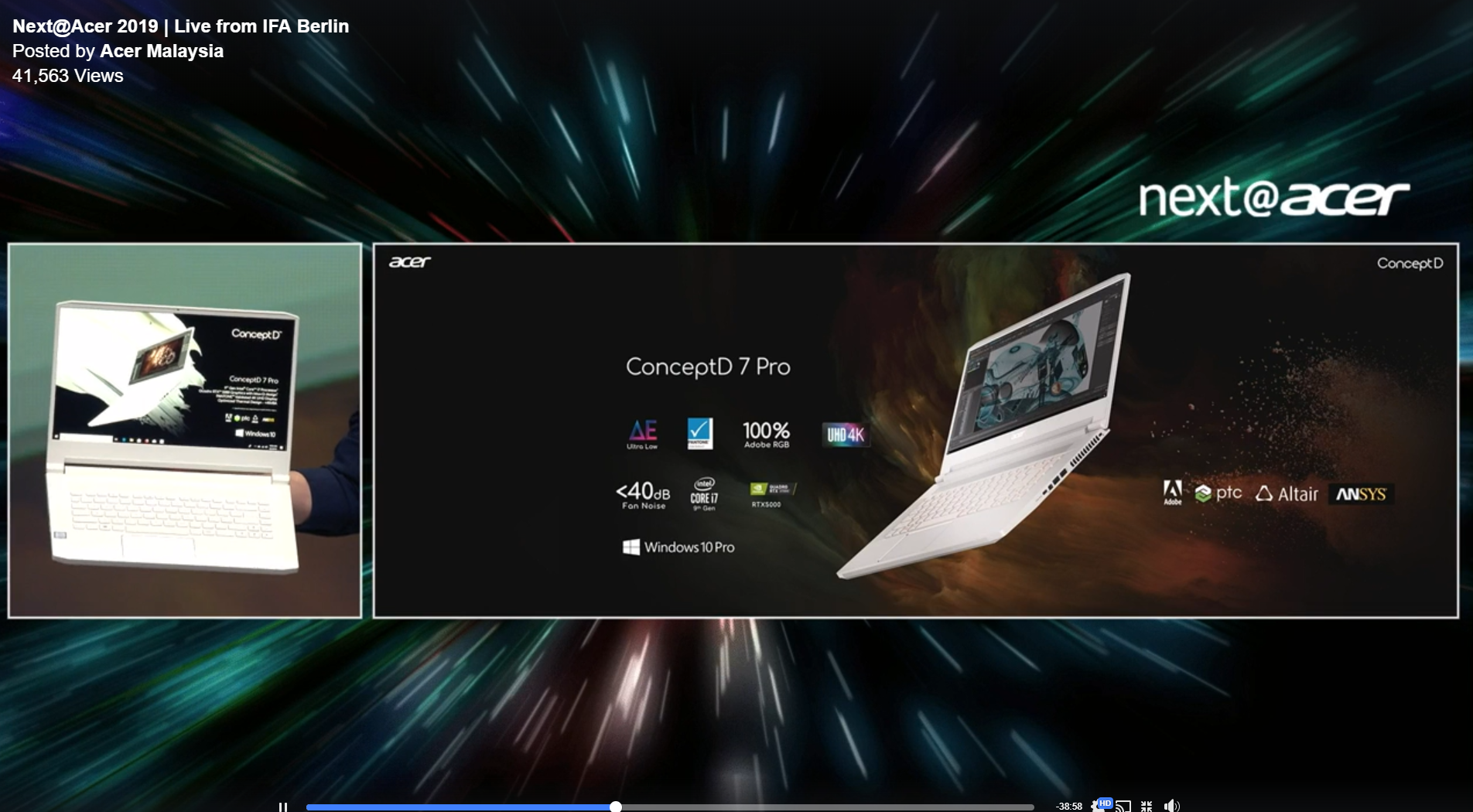The width and height of the screenshot is (1473, 812).
Task: Click ConceptD 7 Pro slide title
Action: coord(708,367)
